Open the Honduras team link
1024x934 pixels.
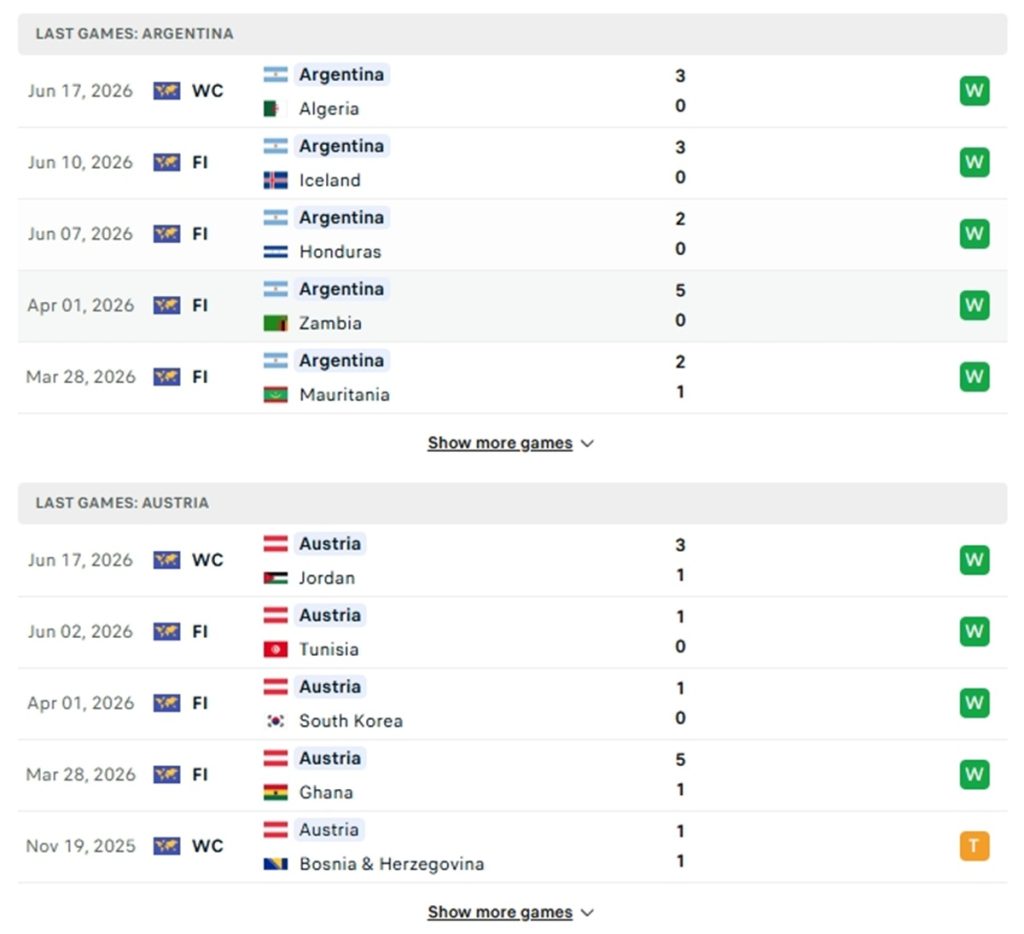(340, 251)
